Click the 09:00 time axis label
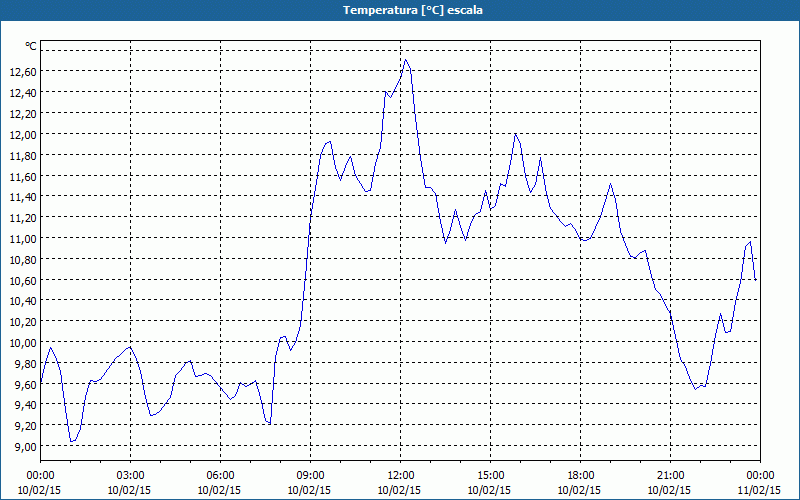 point(311,476)
